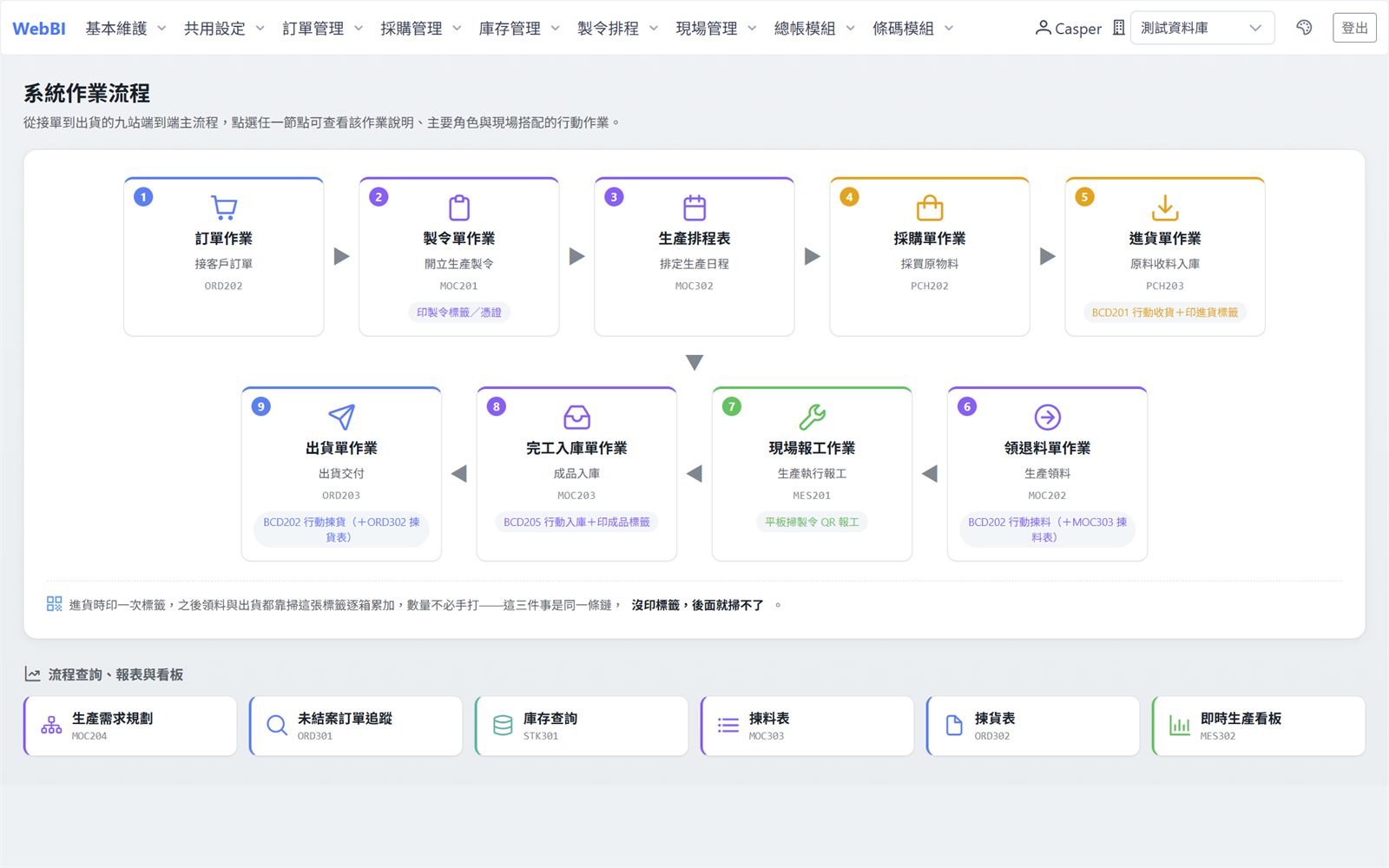Click the inbox icon in 完工入庫單作業
The width and height of the screenshot is (1389, 868).
pyautogui.click(x=576, y=418)
